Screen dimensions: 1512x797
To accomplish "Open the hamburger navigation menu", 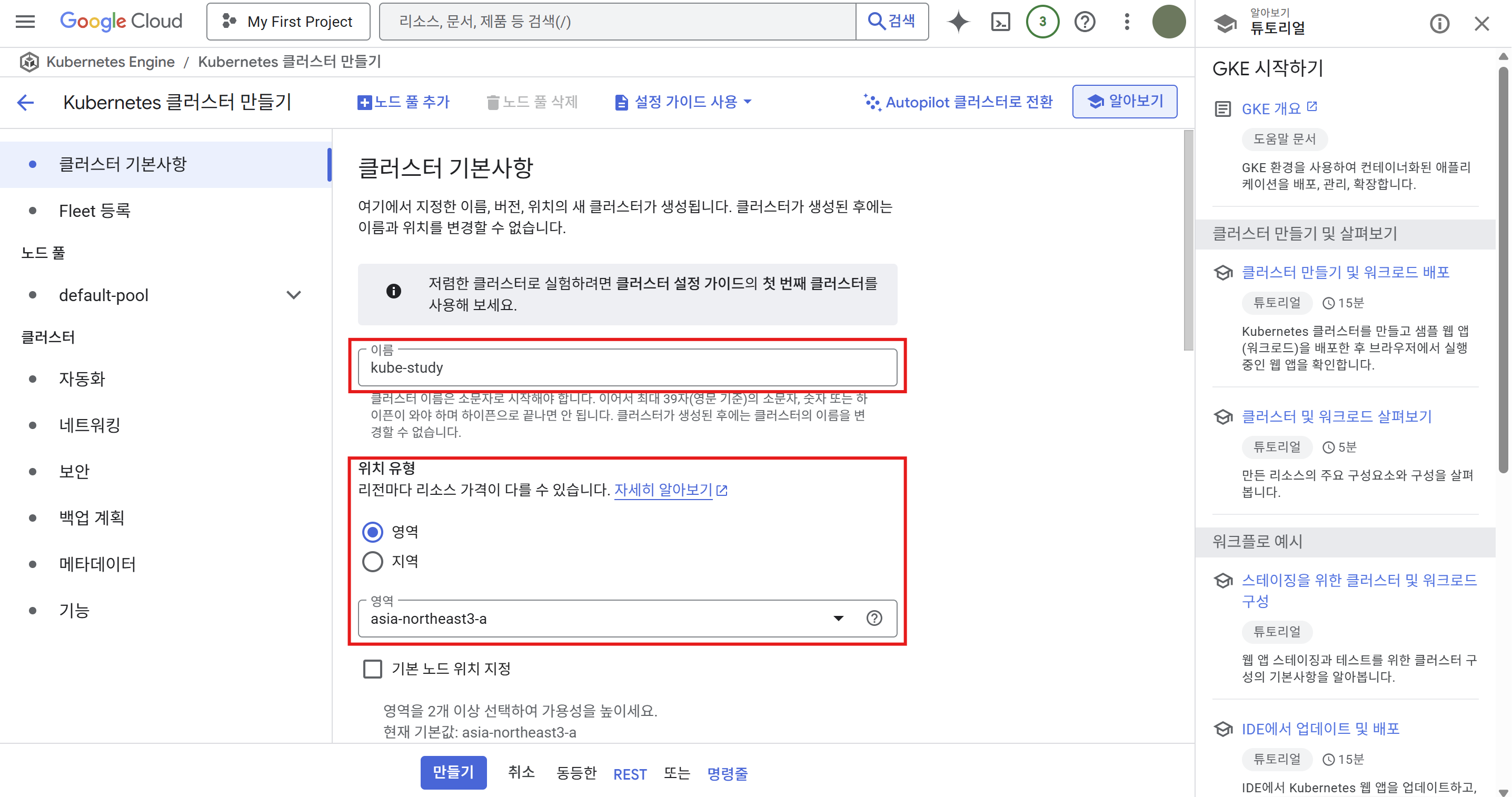I will [25, 22].
